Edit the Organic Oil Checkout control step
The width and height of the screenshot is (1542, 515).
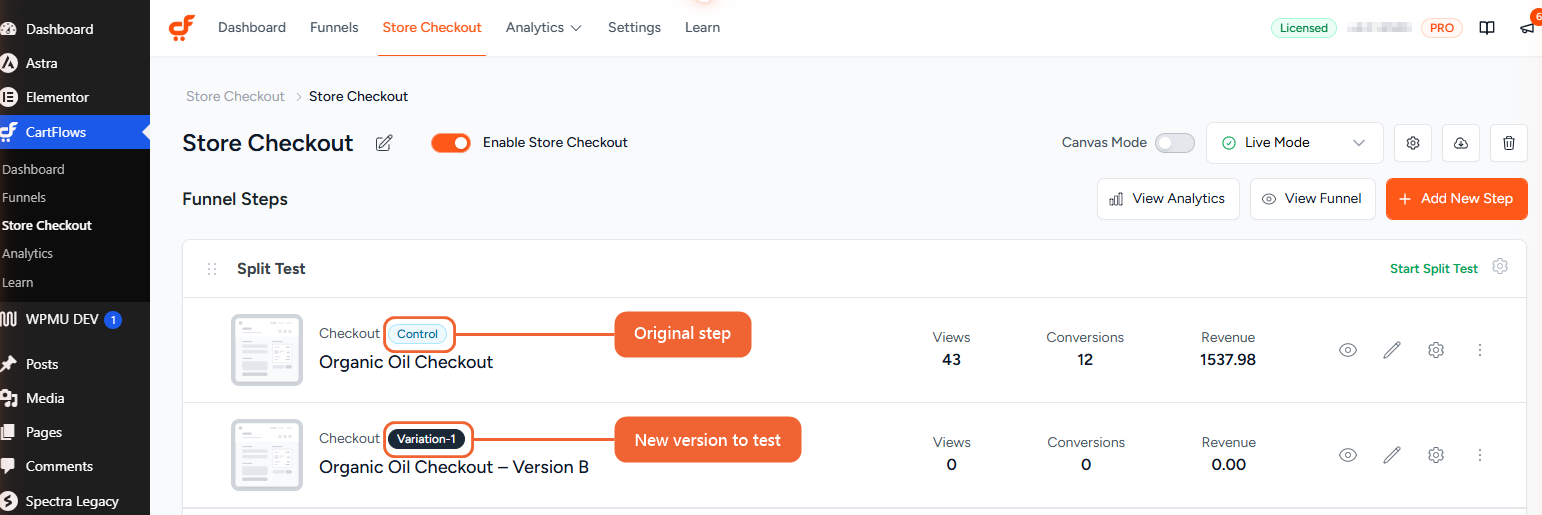point(1392,350)
